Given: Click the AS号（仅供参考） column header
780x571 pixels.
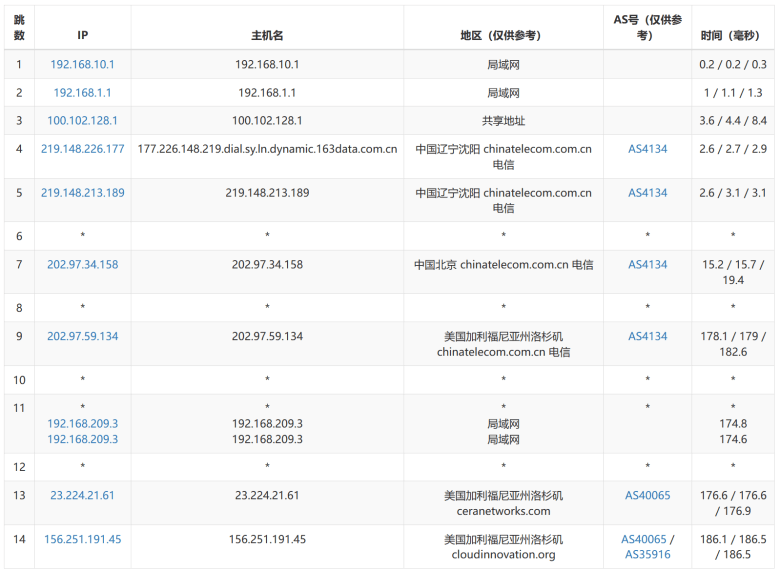Looking at the screenshot, I should [648, 27].
